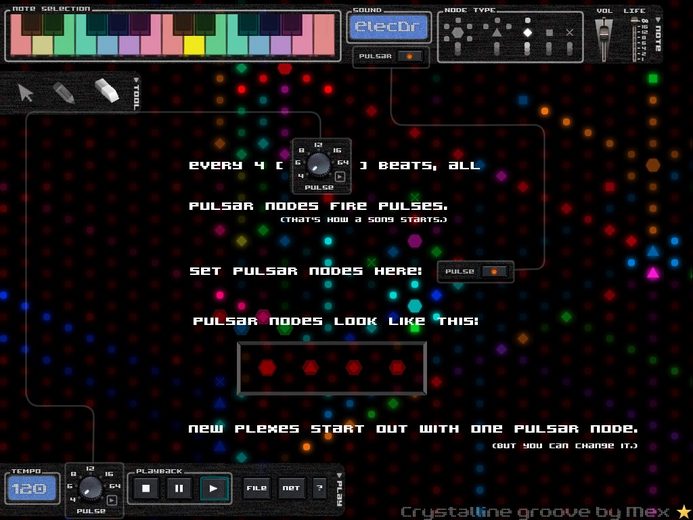The width and height of the screenshot is (693, 520).
Task: Select the leftmost pink piano key
Action: (x=19, y=45)
